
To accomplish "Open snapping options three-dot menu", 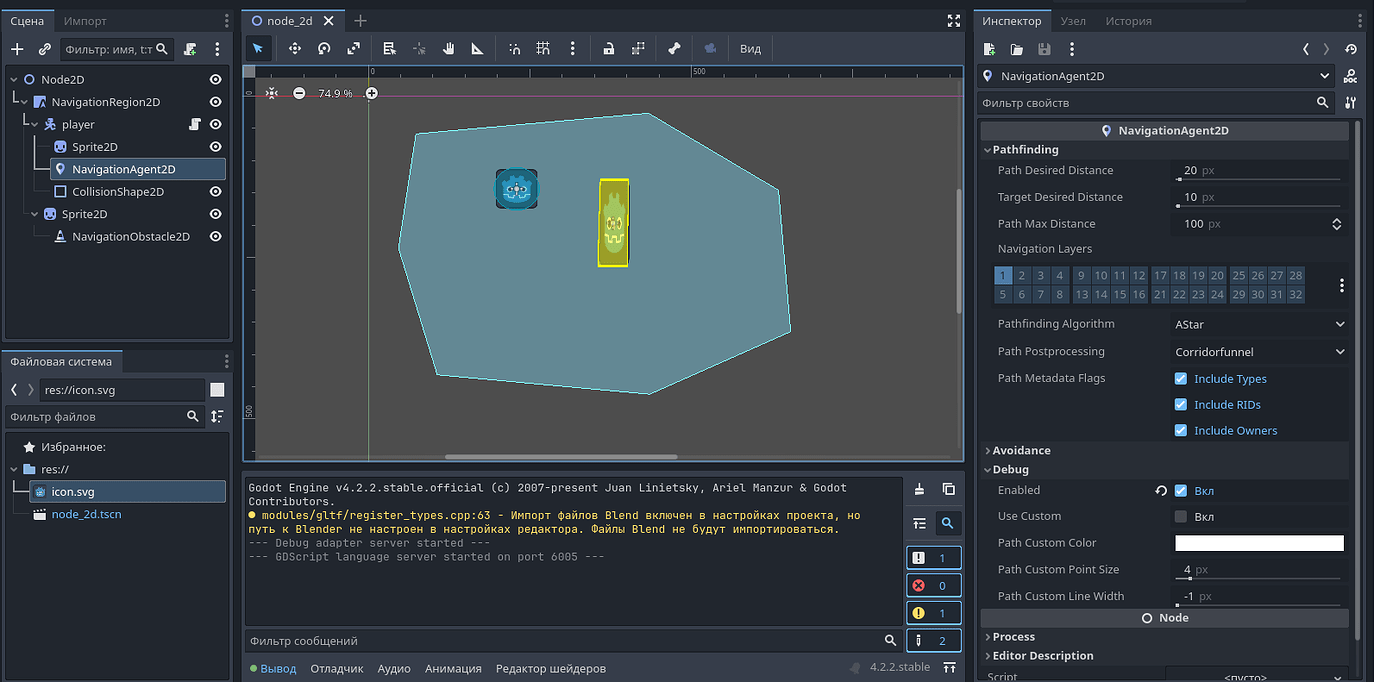I will click(x=572, y=48).
